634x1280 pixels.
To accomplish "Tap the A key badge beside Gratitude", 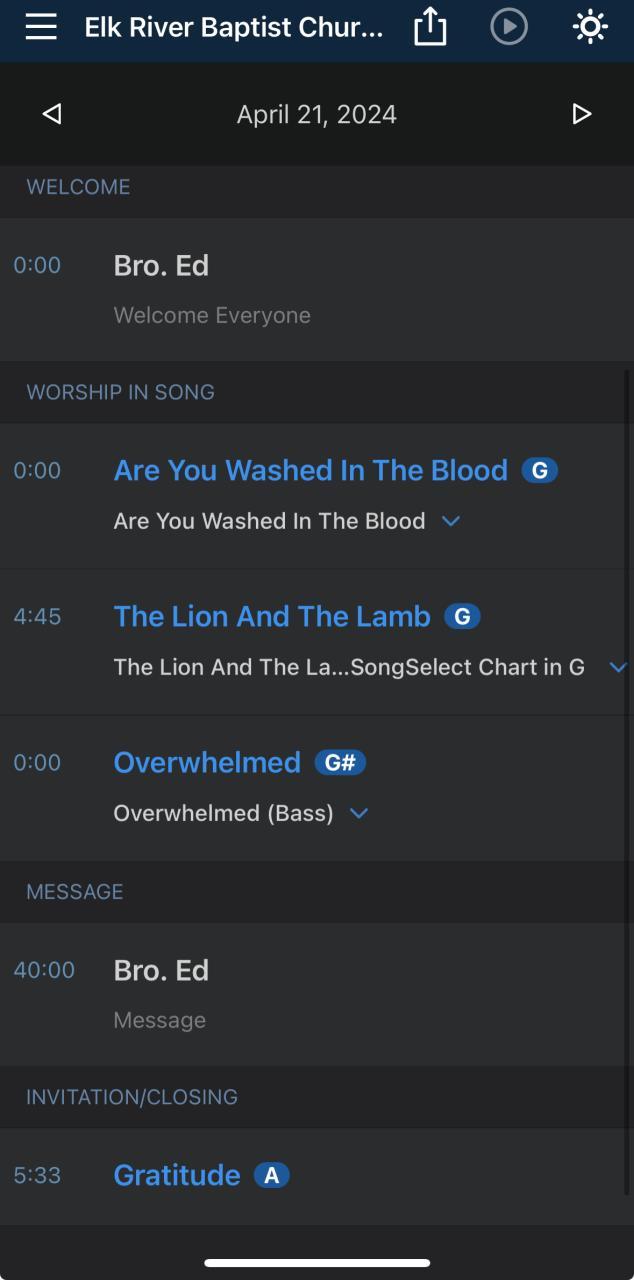I will [x=271, y=1175].
